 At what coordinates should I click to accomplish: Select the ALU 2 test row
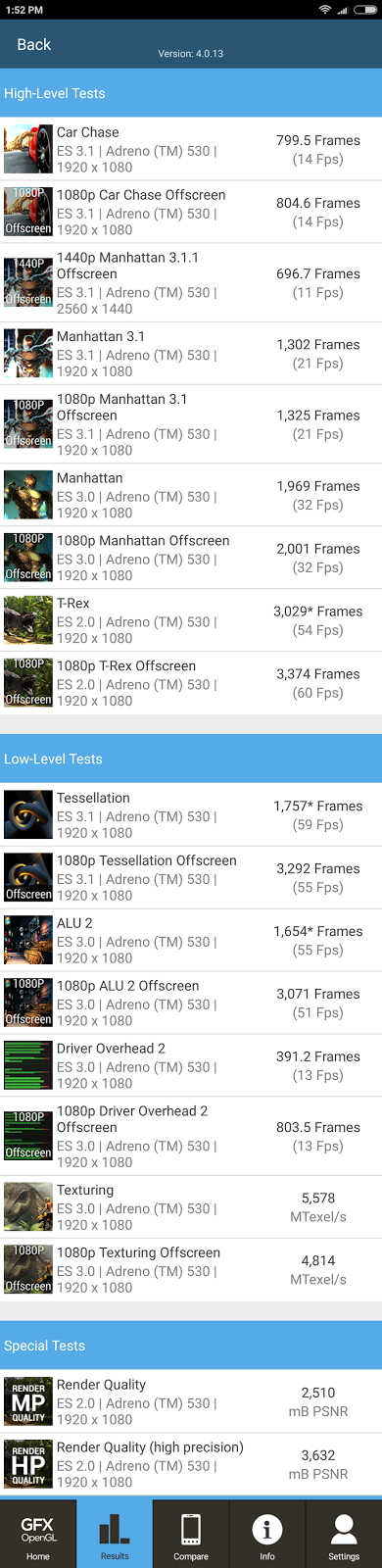coord(191,941)
